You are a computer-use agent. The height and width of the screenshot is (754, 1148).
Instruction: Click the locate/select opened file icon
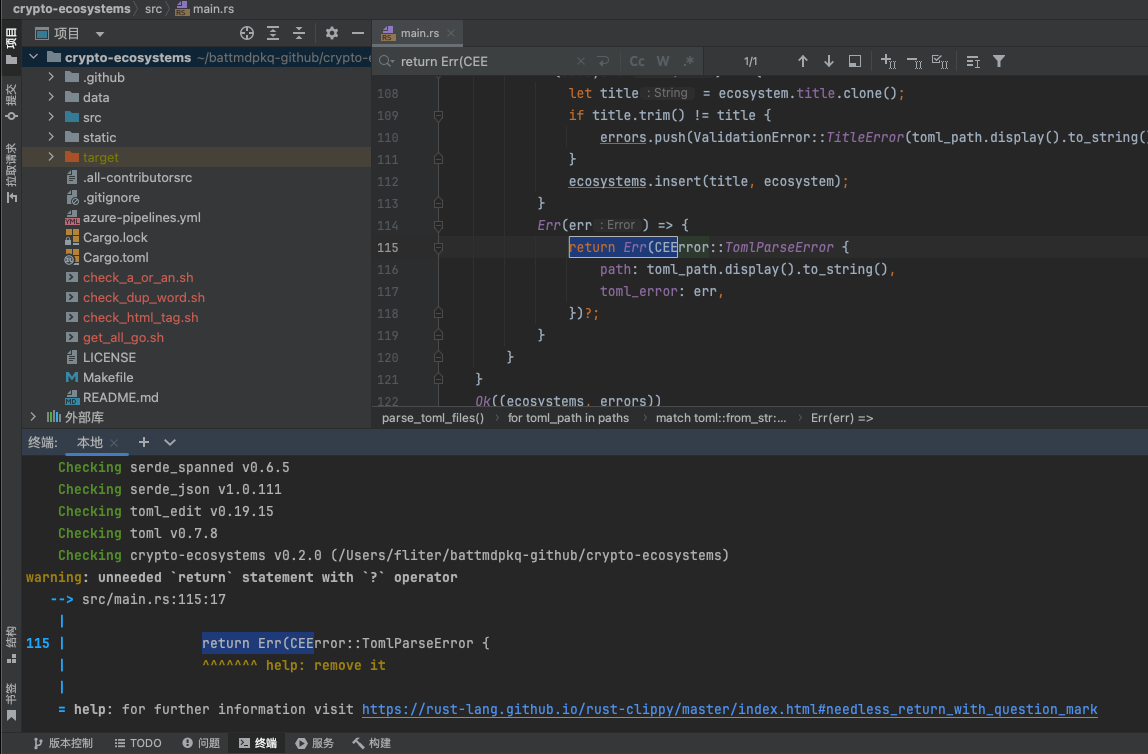(247, 33)
